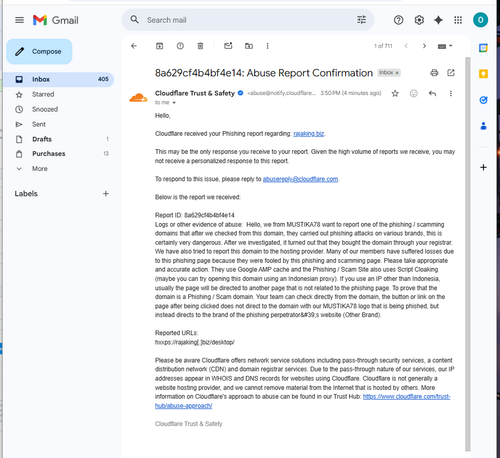Click the Compose button

[39, 51]
